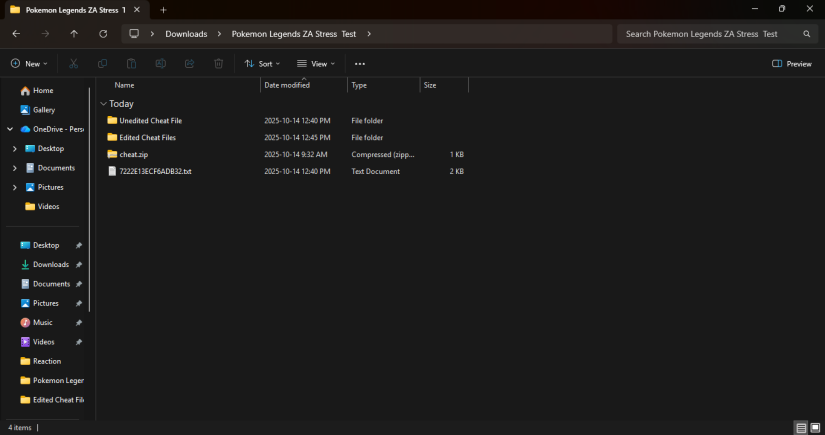Collapse the OneDrive tree node
This screenshot has width=825, height=435.
click(10, 129)
